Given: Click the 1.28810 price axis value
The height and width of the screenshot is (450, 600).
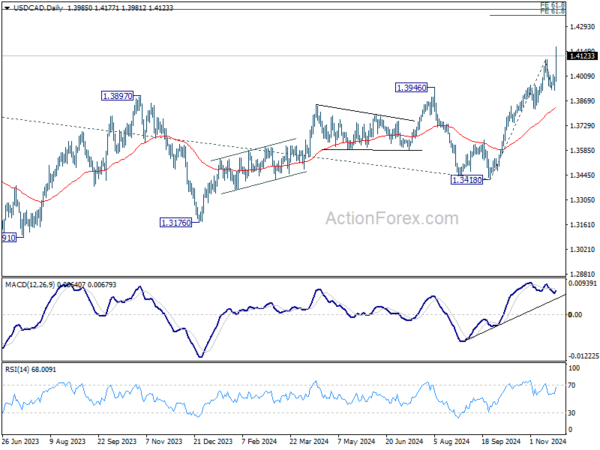Looking at the screenshot, I should 582,274.
